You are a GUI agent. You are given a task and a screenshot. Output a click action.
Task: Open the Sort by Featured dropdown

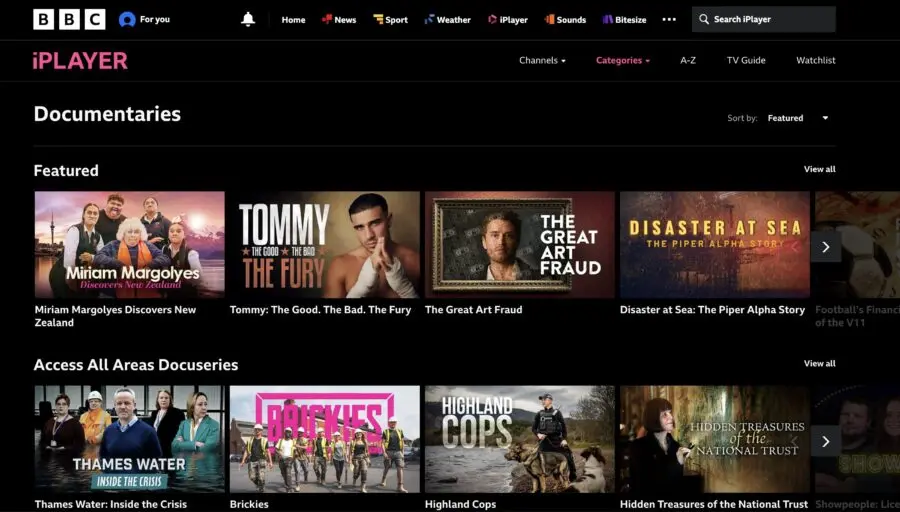(x=798, y=118)
